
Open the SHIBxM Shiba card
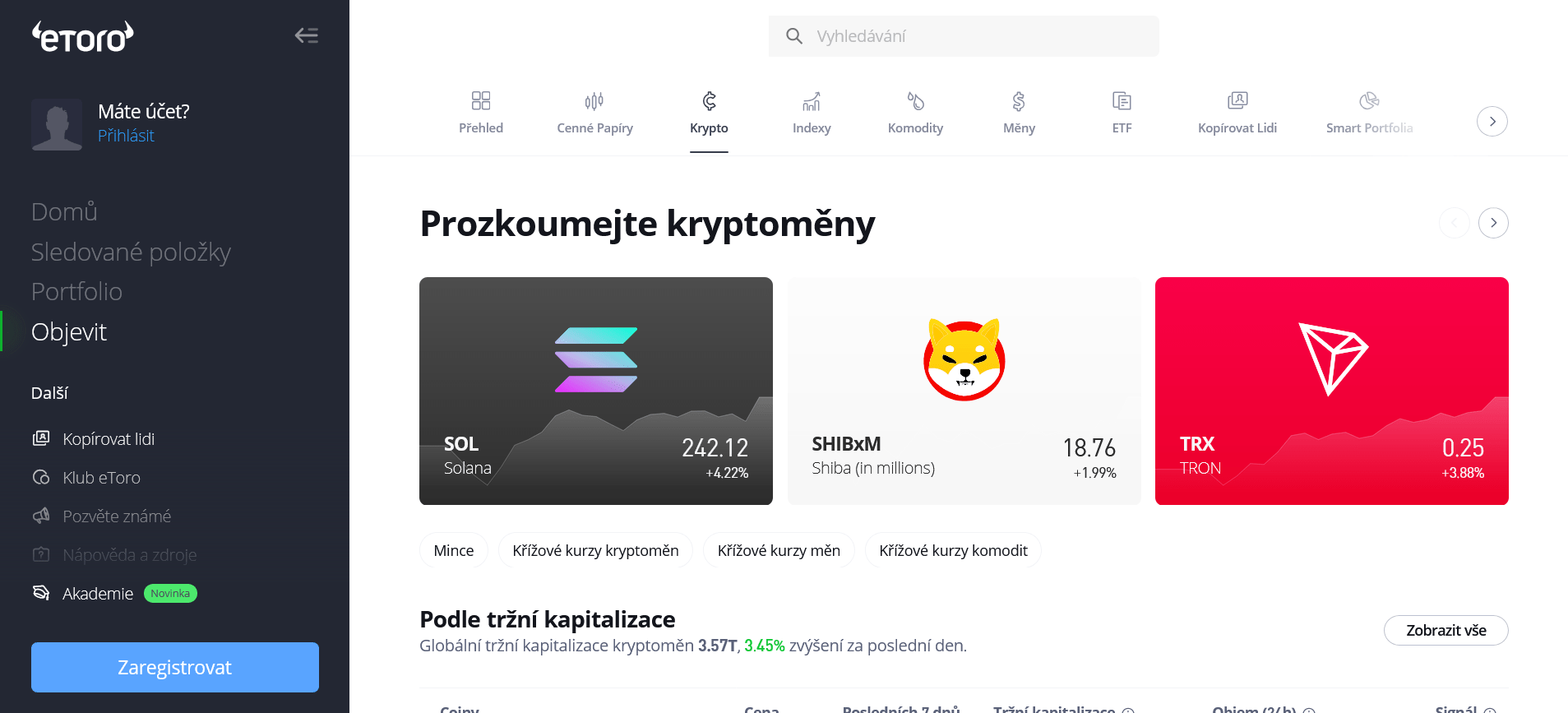(x=964, y=391)
